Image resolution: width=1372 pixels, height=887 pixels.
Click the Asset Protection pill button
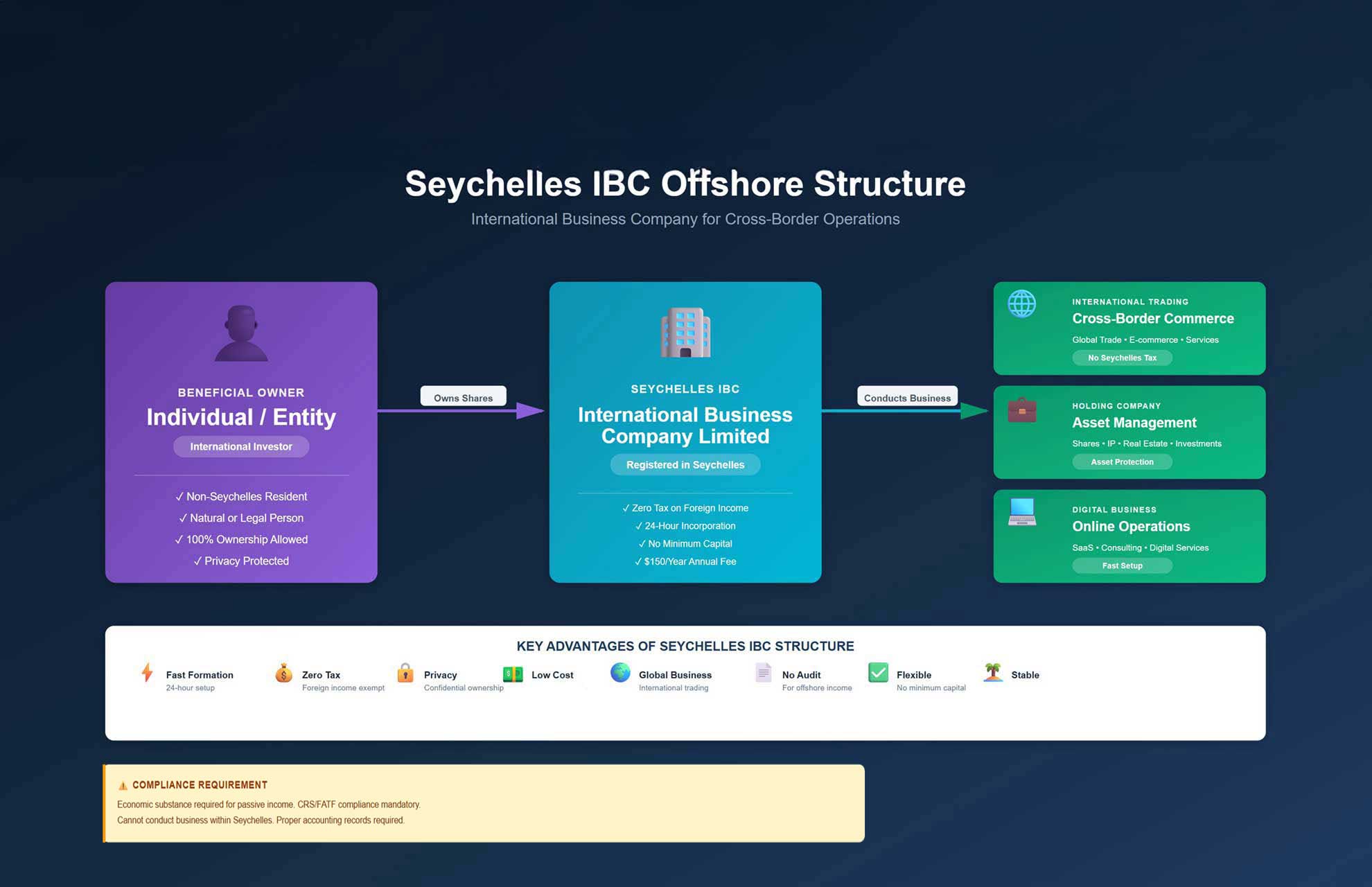click(x=1122, y=462)
